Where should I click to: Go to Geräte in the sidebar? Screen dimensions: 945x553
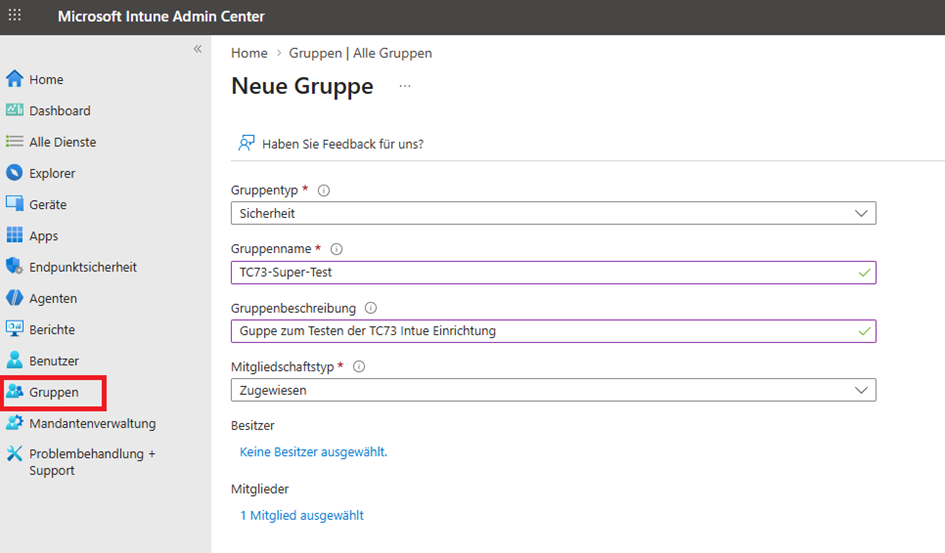click(48, 205)
